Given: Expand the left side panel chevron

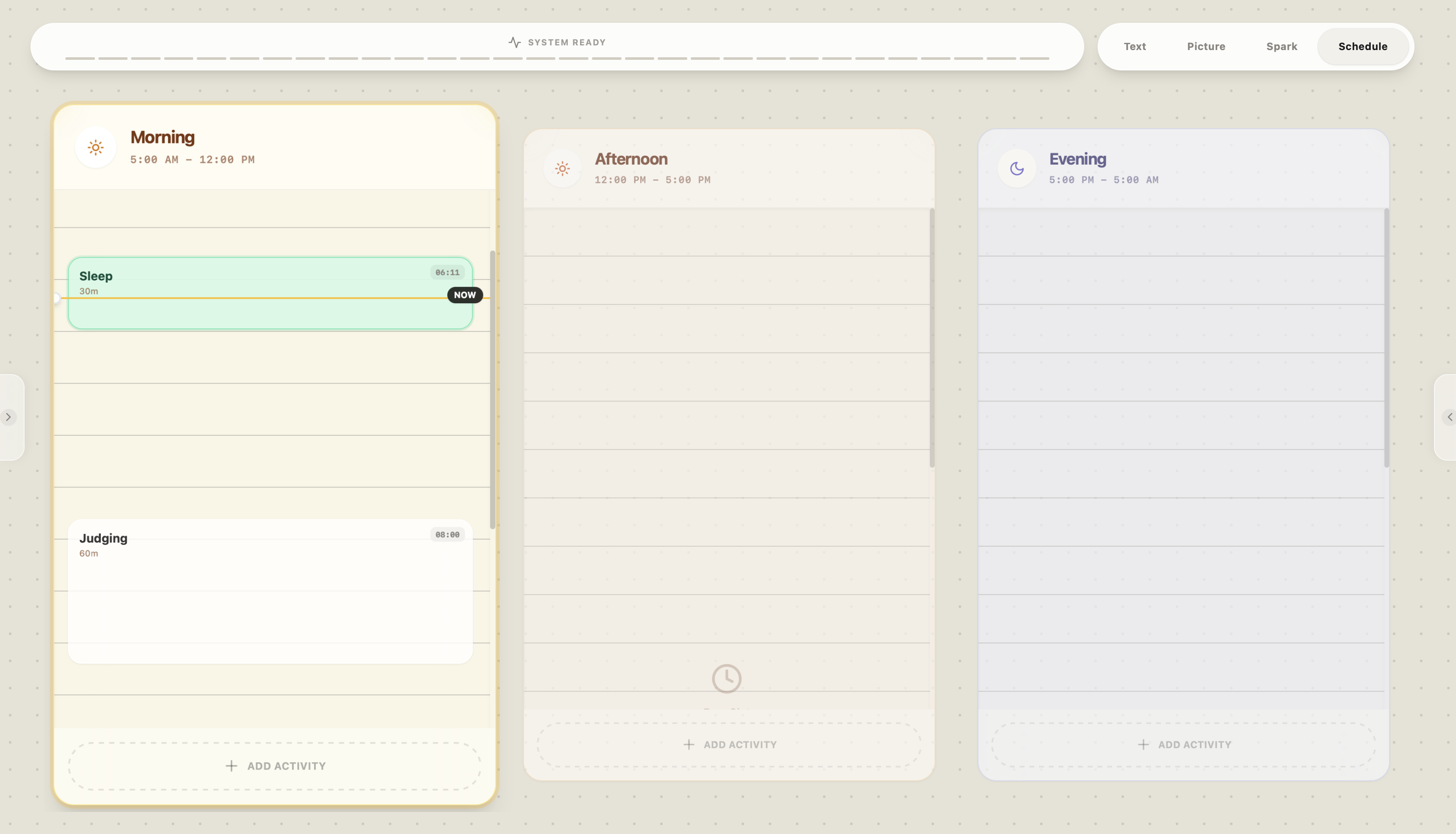Looking at the screenshot, I should click(8, 417).
